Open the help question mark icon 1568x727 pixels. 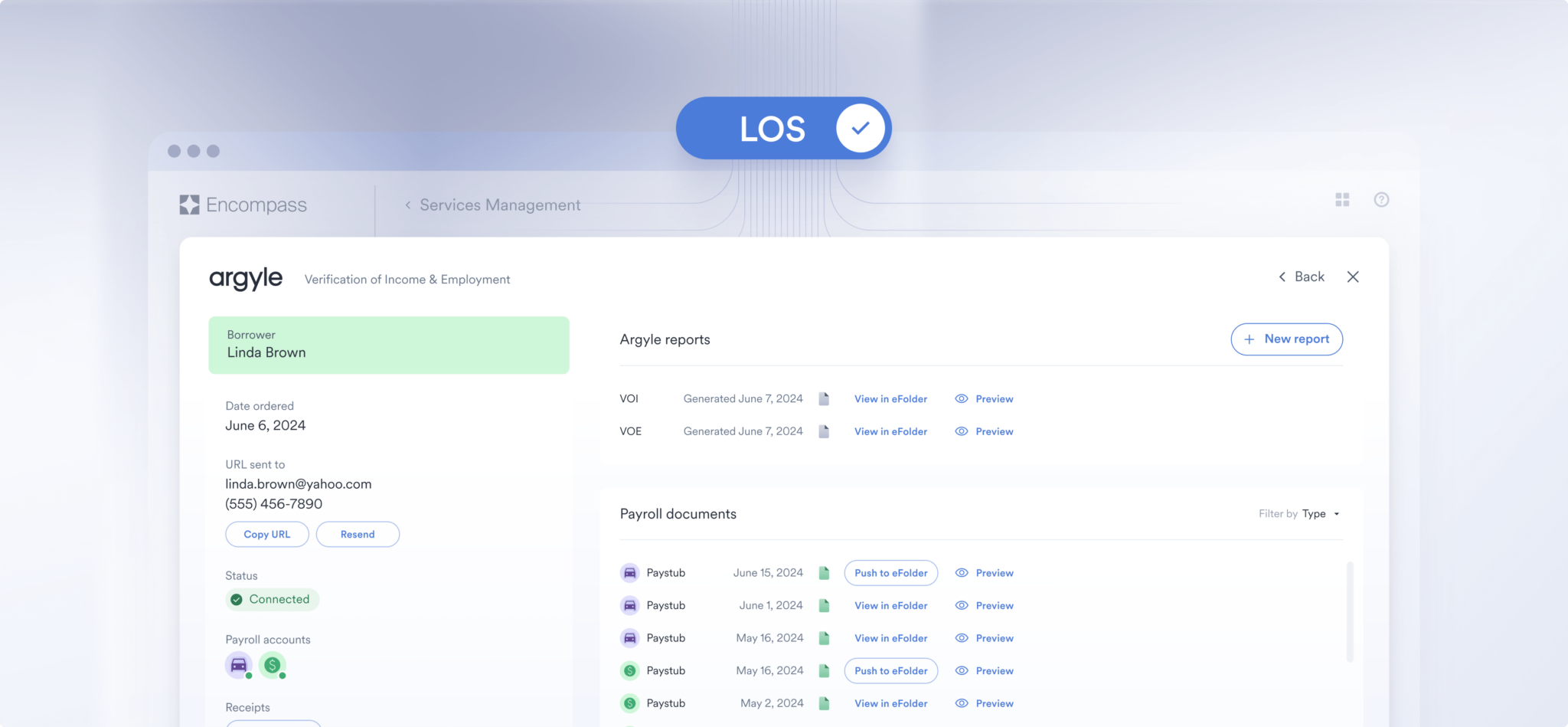point(1381,199)
